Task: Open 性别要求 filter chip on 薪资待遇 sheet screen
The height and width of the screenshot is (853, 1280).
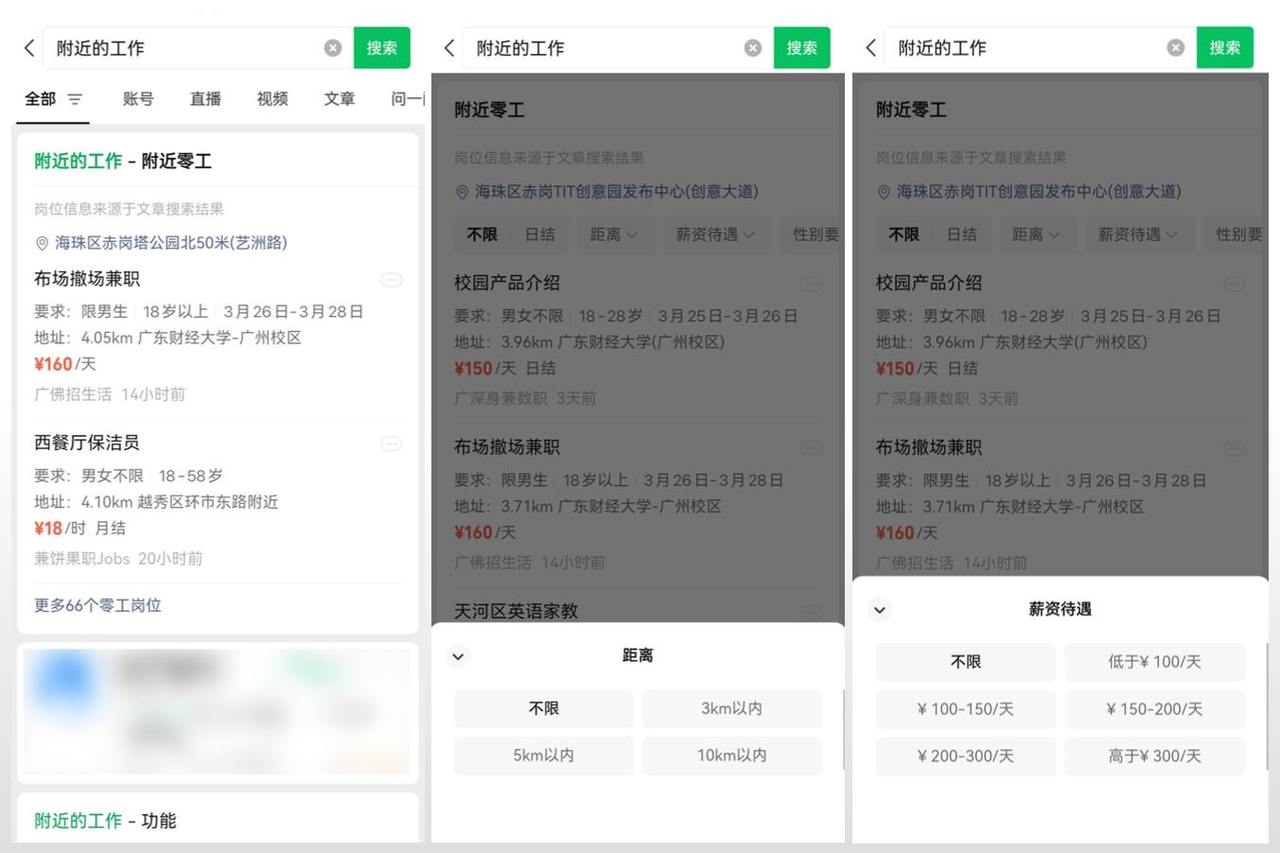Action: pos(1236,234)
